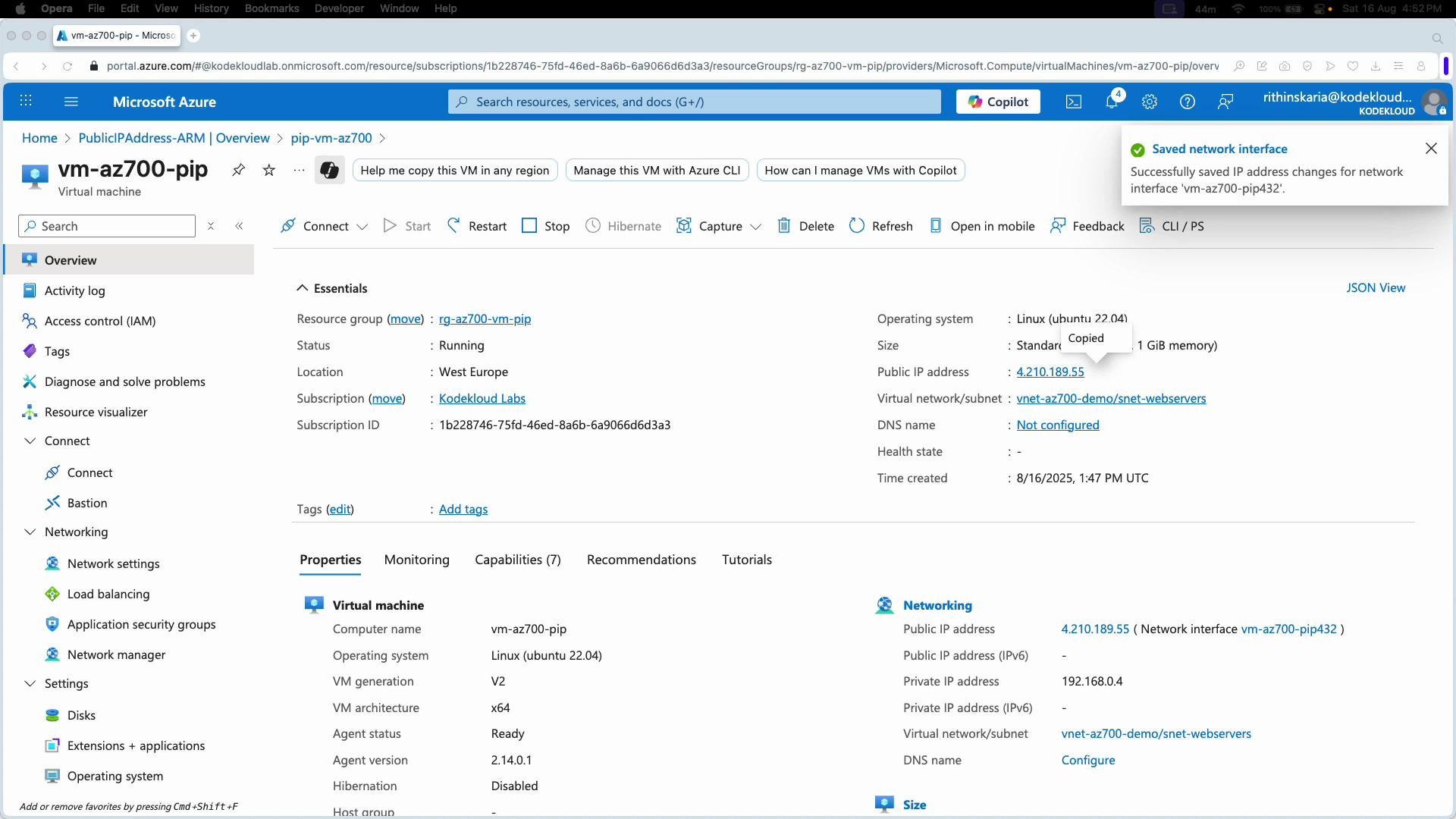Focus the sidebar Search field
The height and width of the screenshot is (819, 1456).
(x=107, y=226)
